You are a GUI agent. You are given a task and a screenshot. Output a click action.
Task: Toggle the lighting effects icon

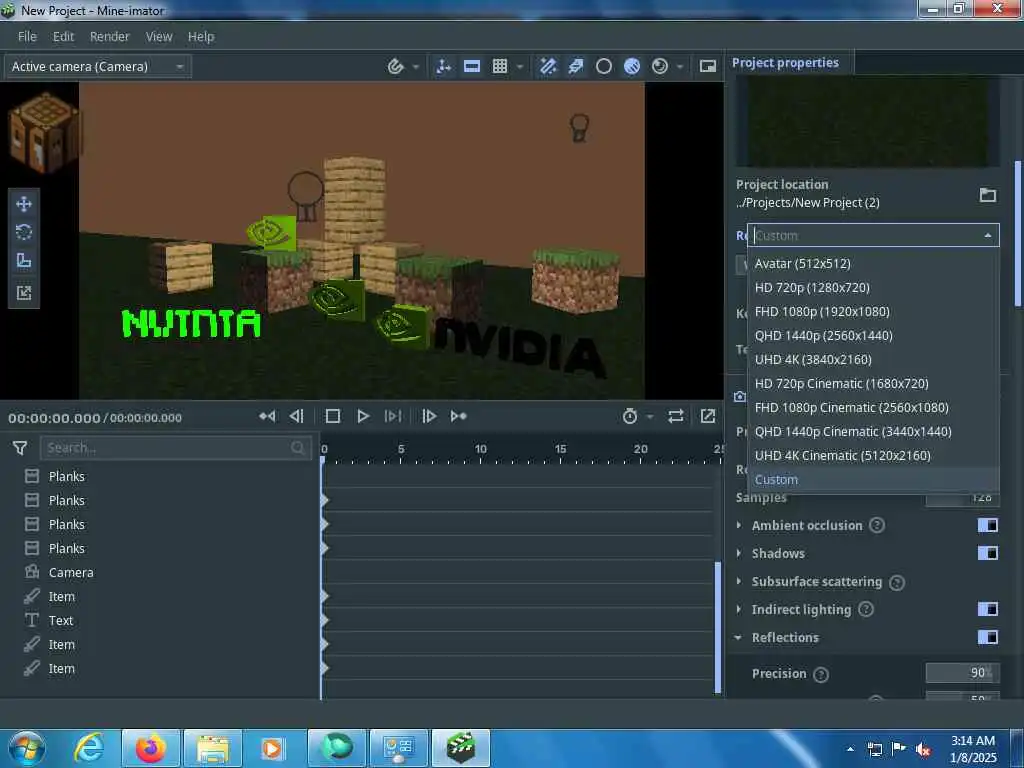(x=575, y=66)
